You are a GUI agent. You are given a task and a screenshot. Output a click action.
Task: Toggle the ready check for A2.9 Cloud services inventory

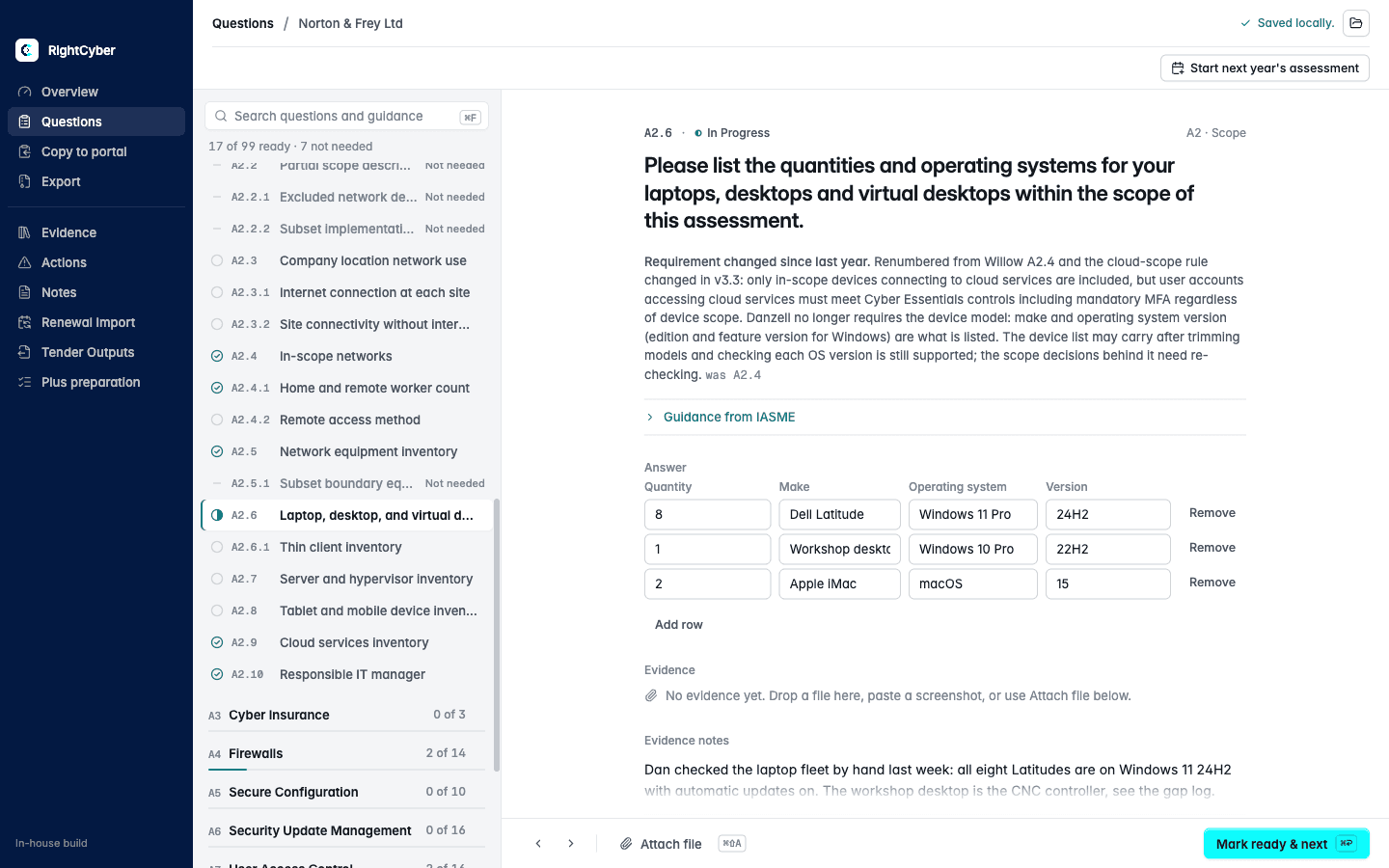[217, 642]
